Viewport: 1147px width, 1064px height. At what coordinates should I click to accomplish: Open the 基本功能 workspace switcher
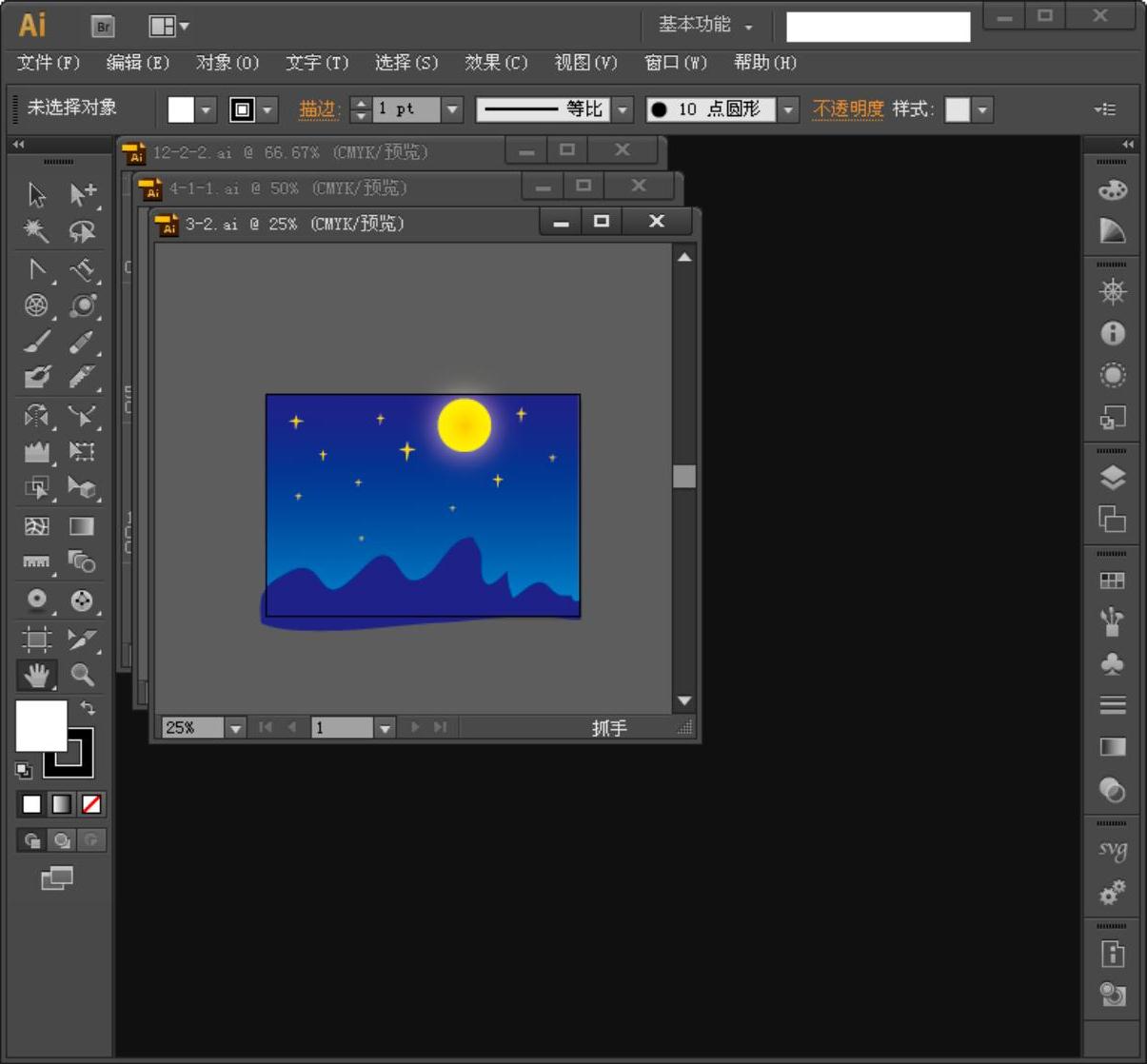click(x=704, y=25)
